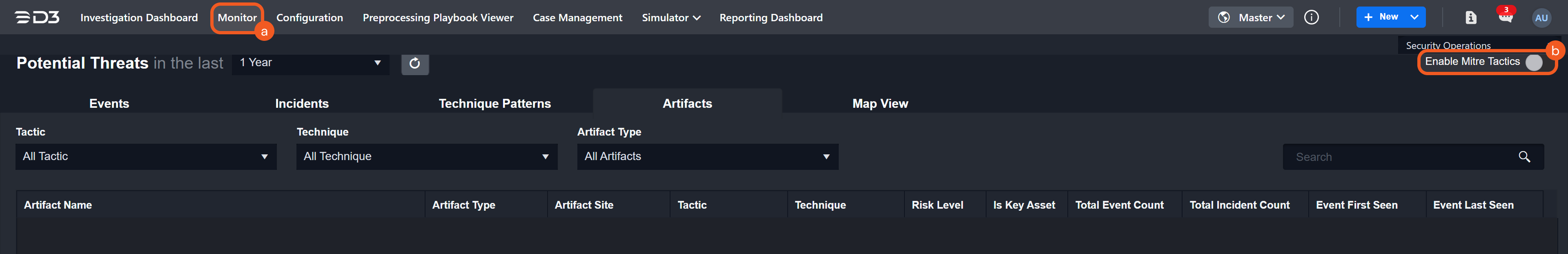The image size is (1568, 254).
Task: Open the AU user avatar
Action: pos(1541,18)
